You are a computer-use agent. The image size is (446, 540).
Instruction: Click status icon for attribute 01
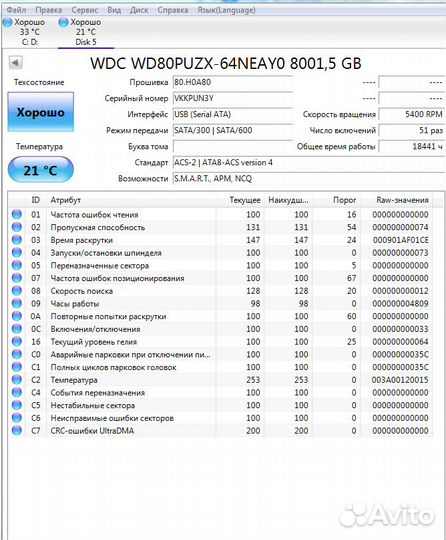(17, 214)
